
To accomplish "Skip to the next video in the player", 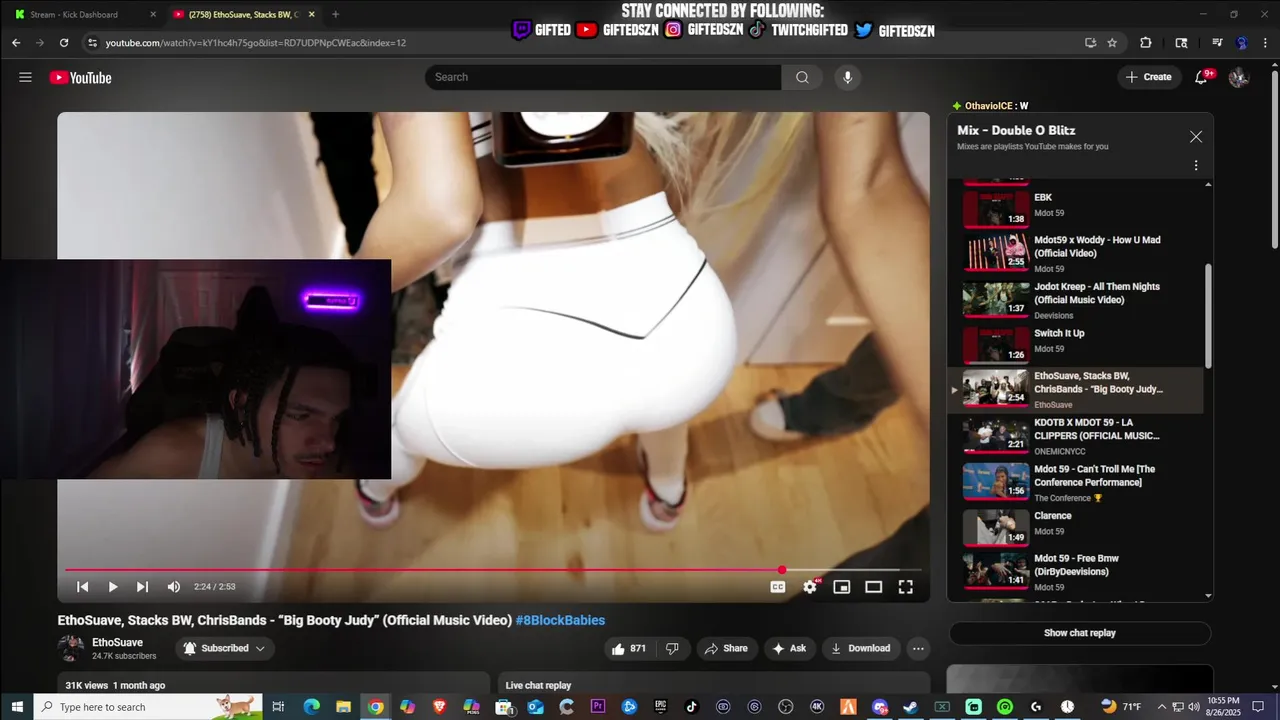I will click(142, 587).
